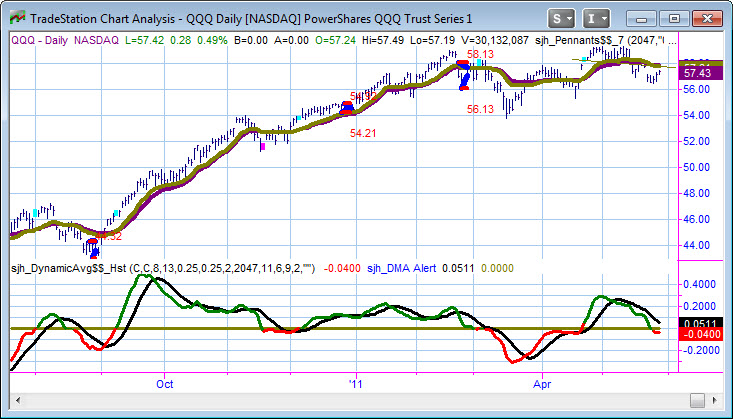
Task: Close the Chart Analysis window
Action: pyautogui.click(x=707, y=19)
